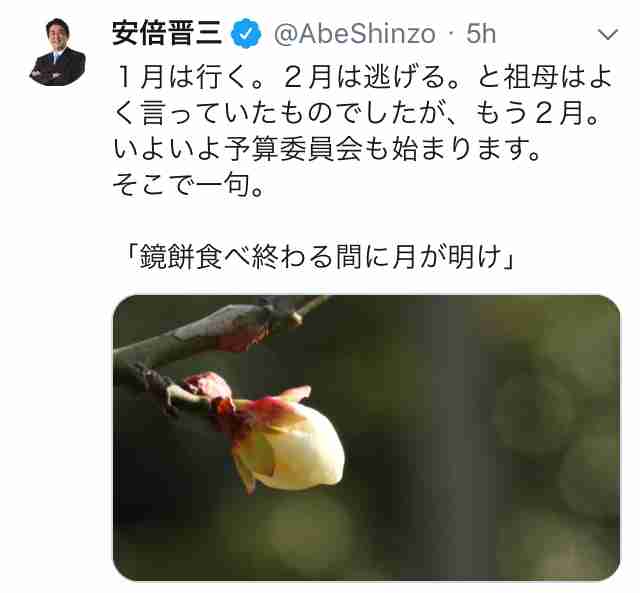The width and height of the screenshot is (640, 593).
Task: Click the 5h timestamp
Action: (x=481, y=34)
